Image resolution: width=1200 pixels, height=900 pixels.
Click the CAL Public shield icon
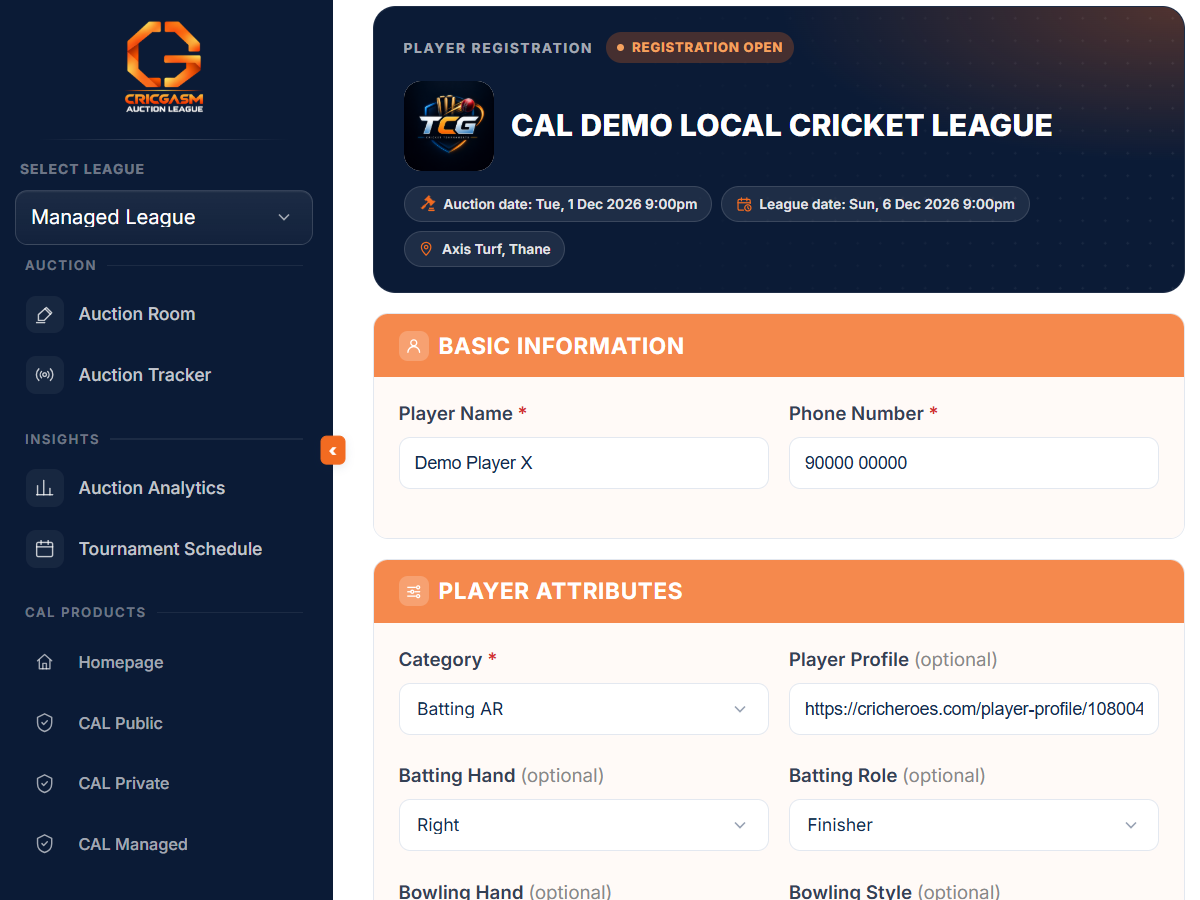coord(44,723)
